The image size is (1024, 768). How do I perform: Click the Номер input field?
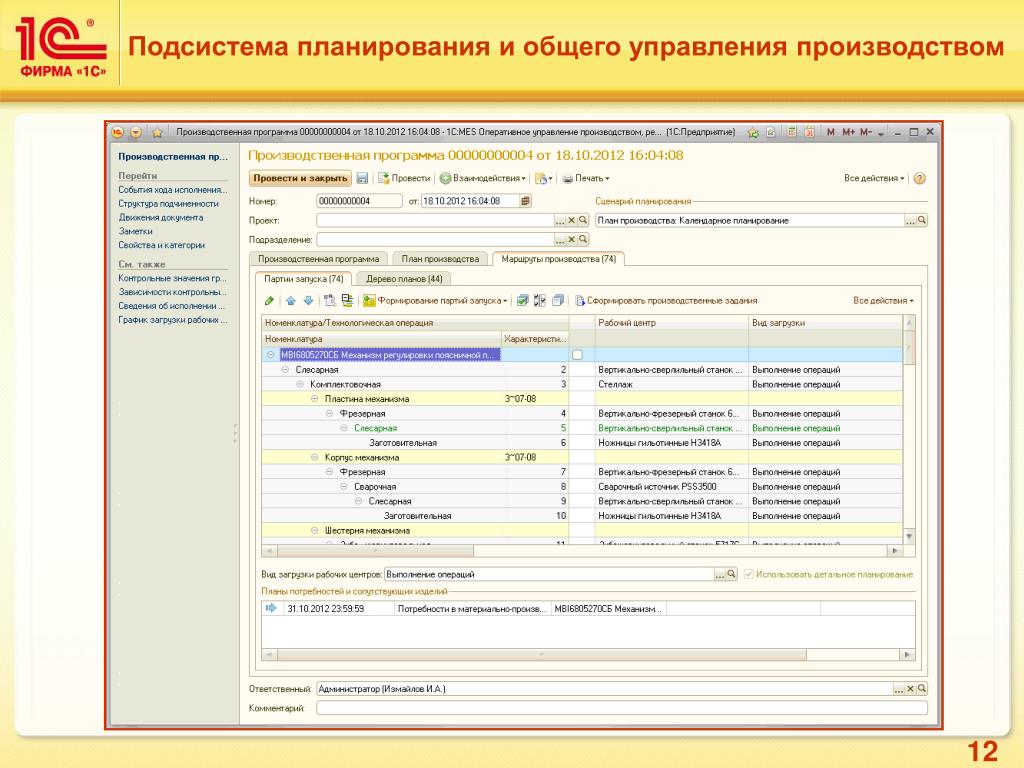coord(359,201)
